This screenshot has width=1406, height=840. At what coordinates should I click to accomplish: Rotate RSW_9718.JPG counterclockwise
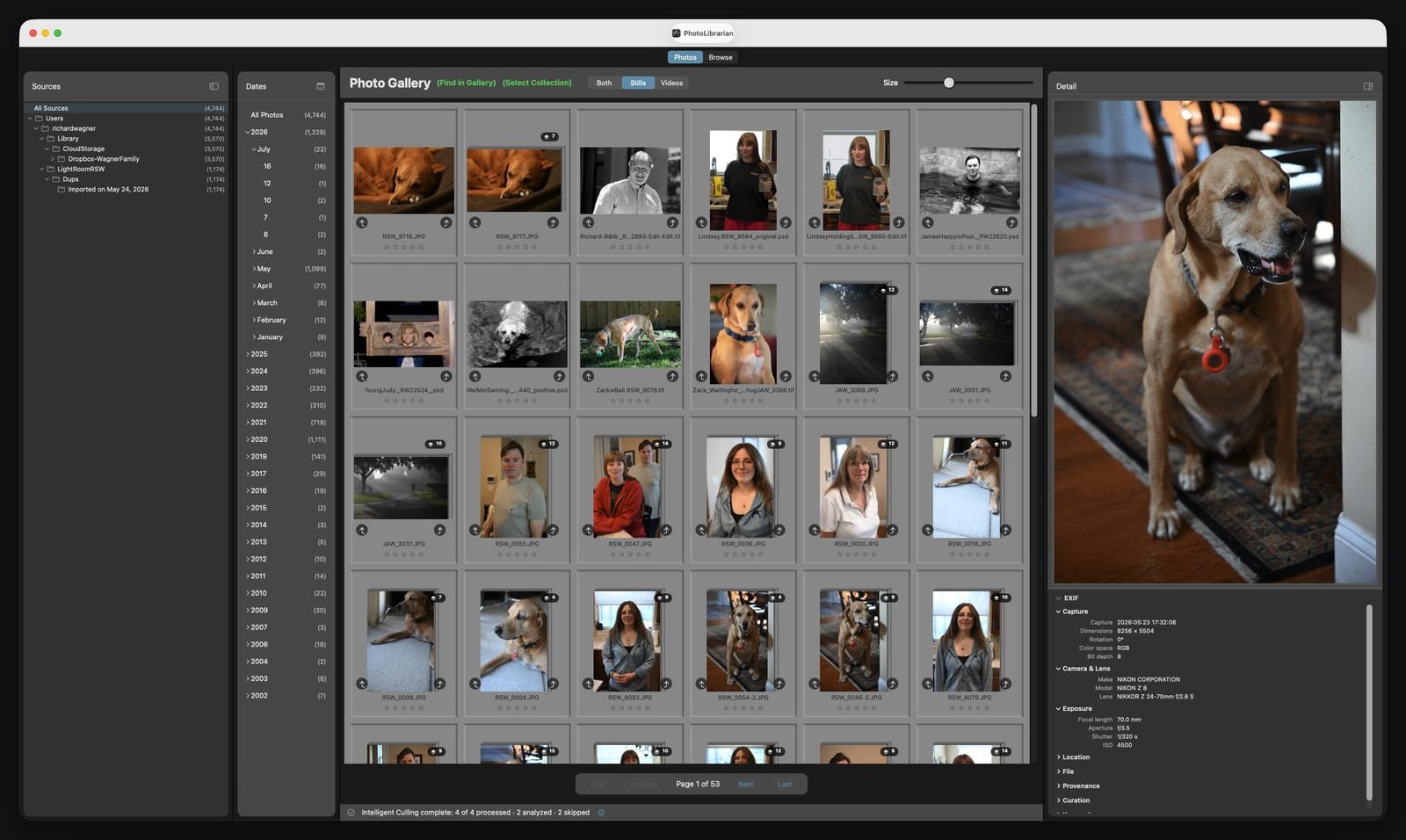[x=362, y=222]
